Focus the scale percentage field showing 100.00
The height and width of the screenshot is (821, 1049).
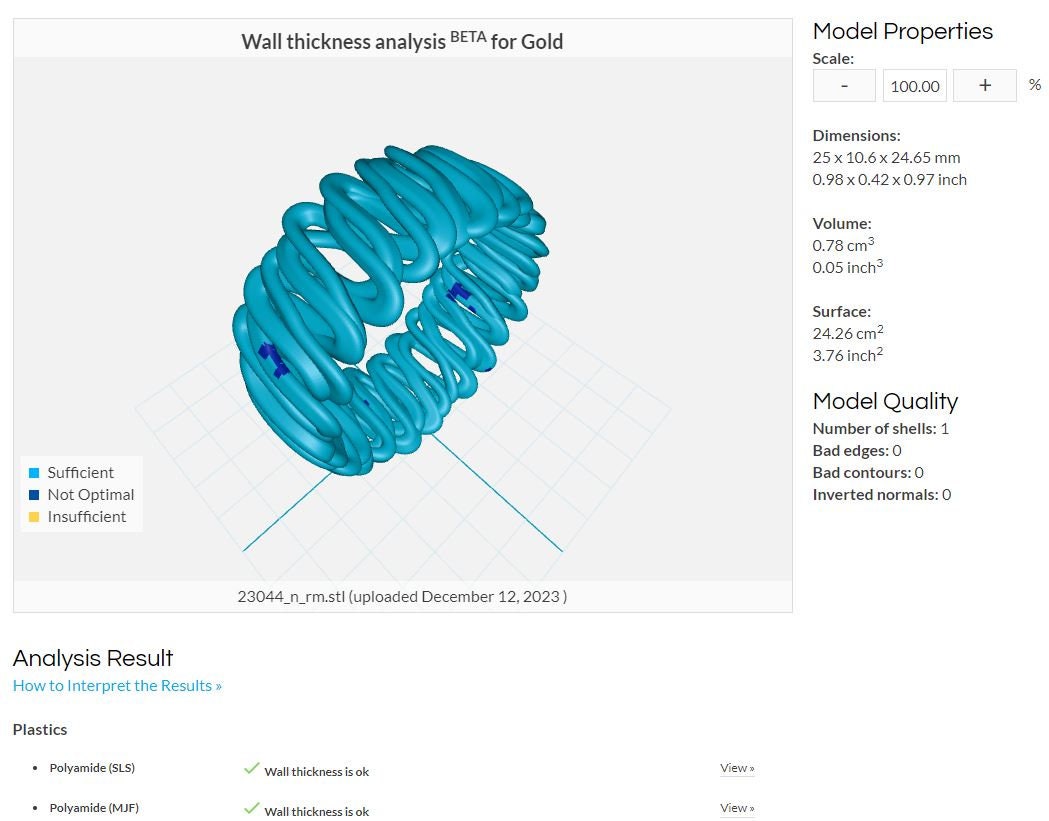point(915,86)
